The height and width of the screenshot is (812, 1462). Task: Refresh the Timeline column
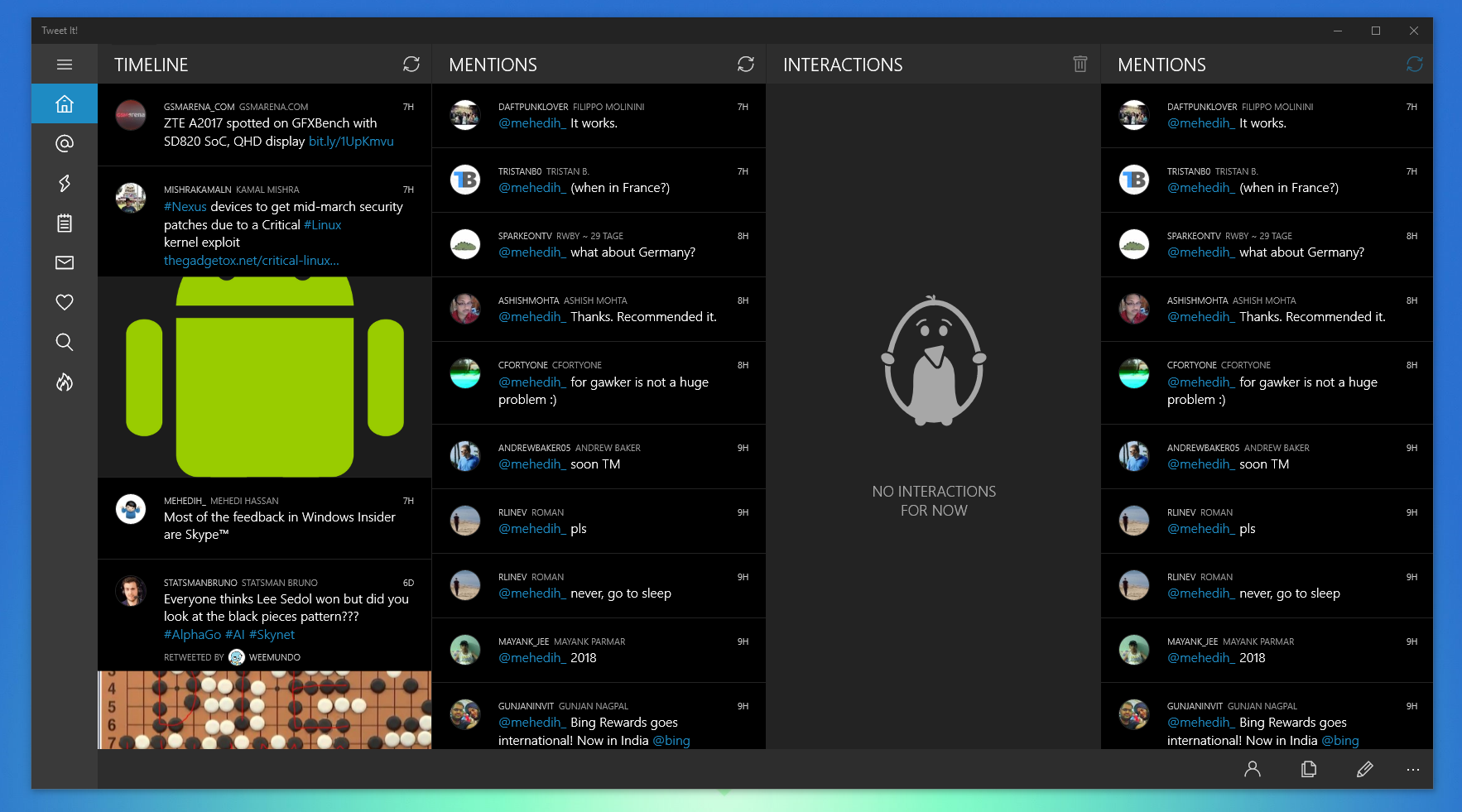point(411,65)
